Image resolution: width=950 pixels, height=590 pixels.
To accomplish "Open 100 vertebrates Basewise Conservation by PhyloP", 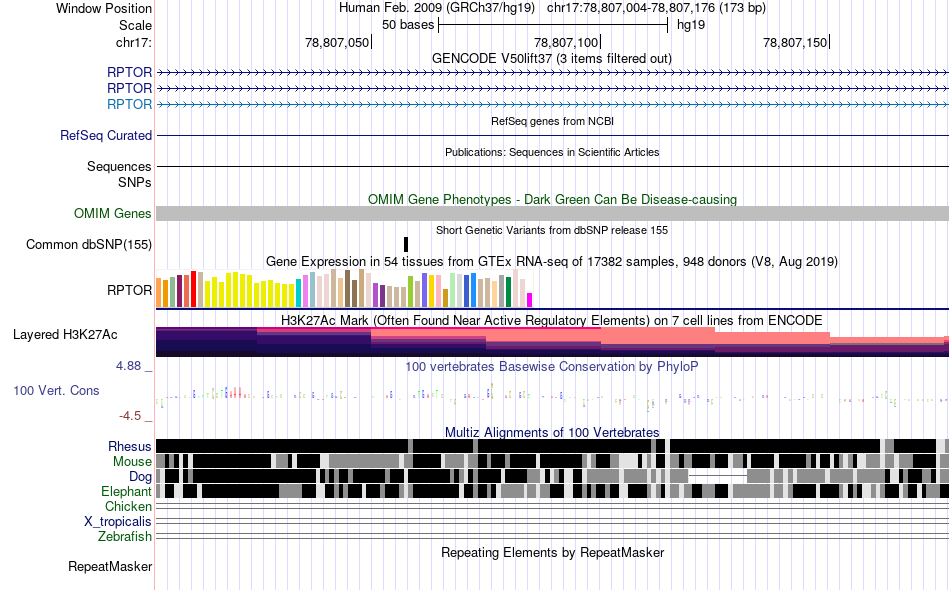I will coord(551,366).
